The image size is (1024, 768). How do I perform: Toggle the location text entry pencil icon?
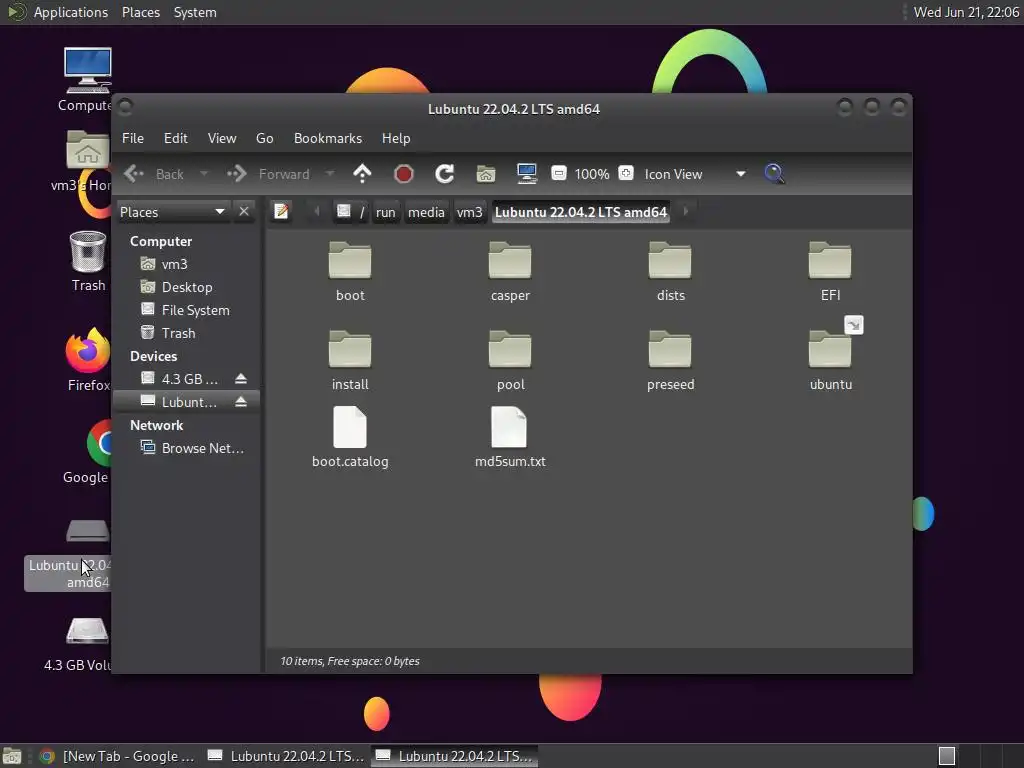[281, 212]
